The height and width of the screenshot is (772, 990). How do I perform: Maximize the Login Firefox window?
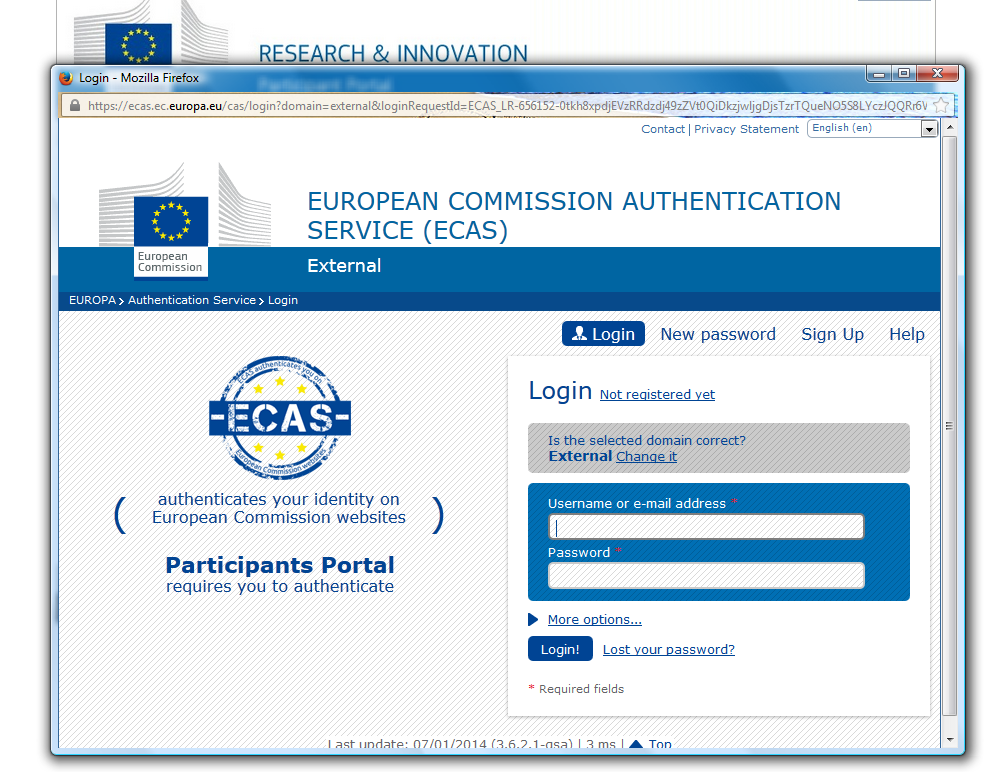tap(904, 74)
